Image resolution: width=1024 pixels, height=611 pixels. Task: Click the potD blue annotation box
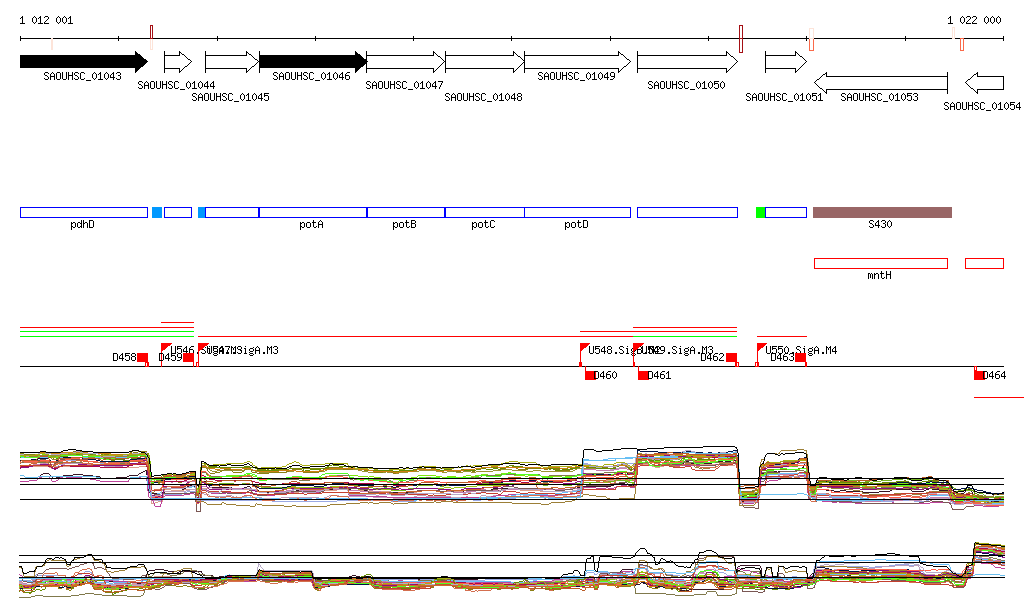click(x=577, y=212)
